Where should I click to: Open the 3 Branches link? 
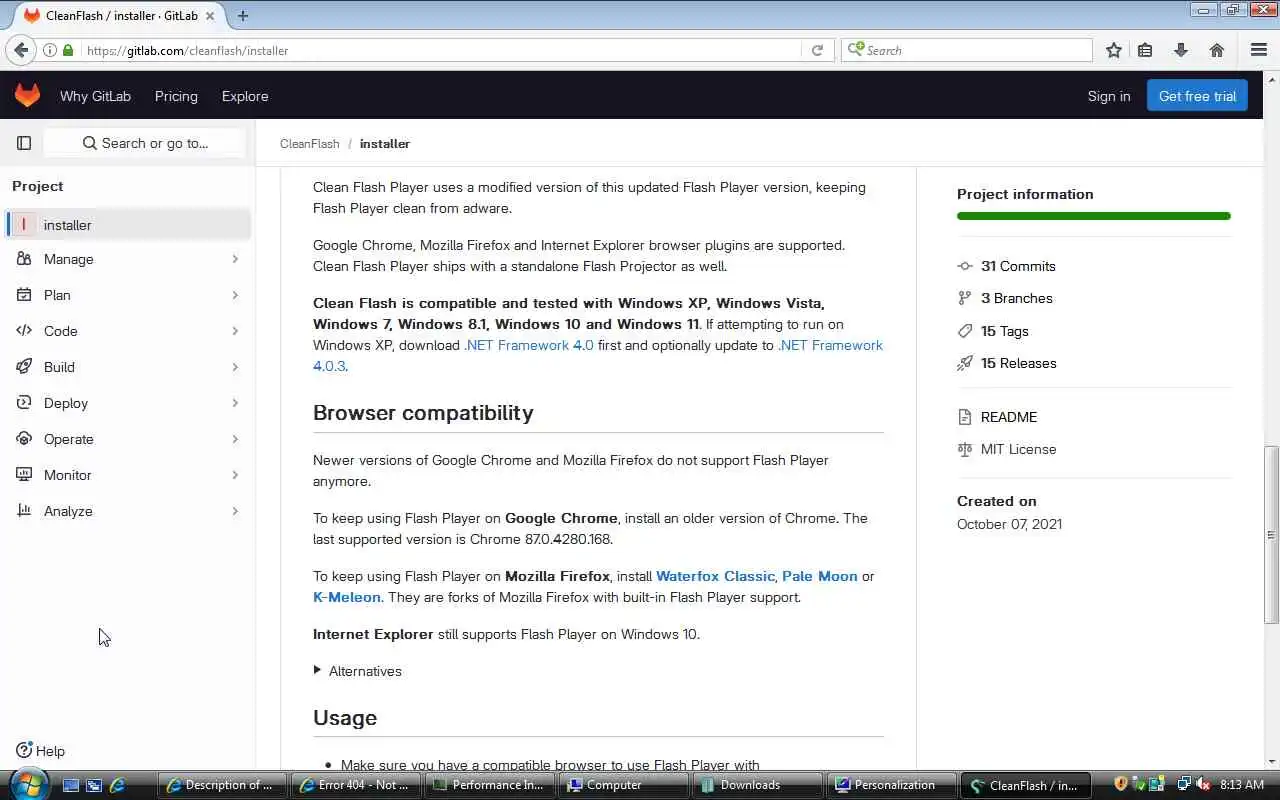[1017, 298]
